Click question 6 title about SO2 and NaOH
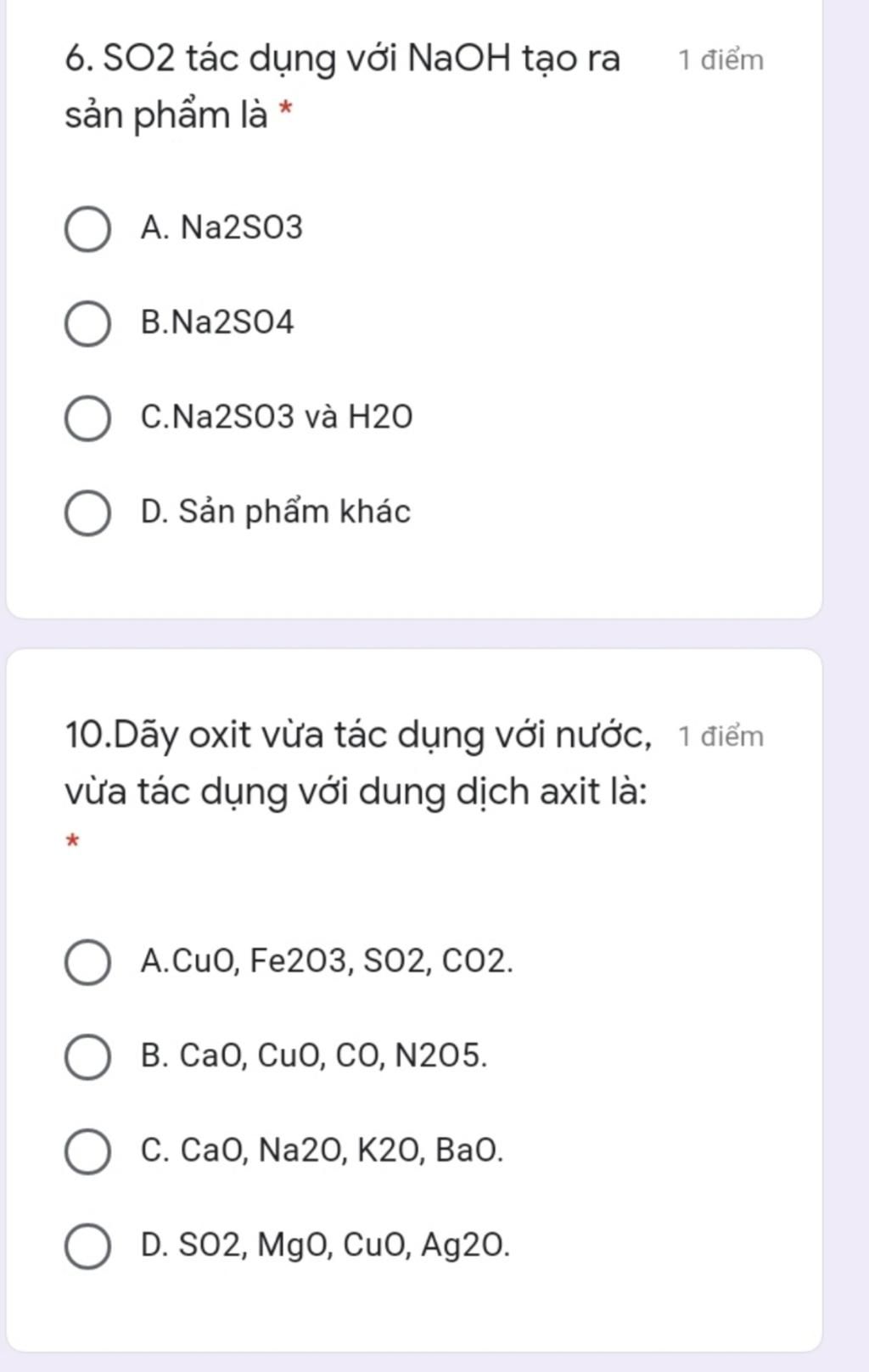This screenshot has height=1372, width=869. click(343, 86)
